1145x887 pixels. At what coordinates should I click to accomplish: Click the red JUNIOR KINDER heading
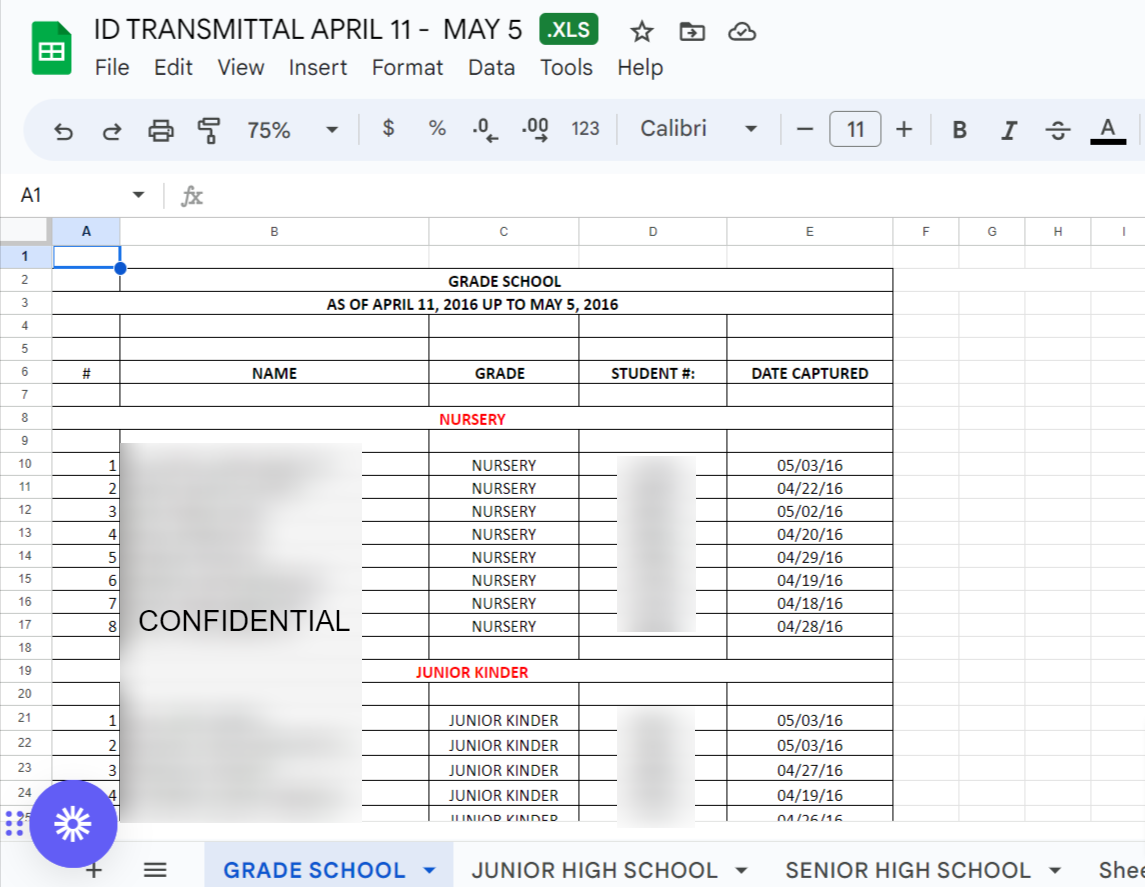tap(472, 672)
